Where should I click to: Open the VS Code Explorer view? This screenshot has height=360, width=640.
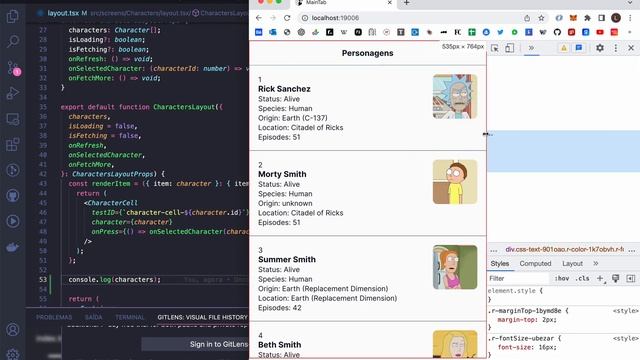pos(13,16)
